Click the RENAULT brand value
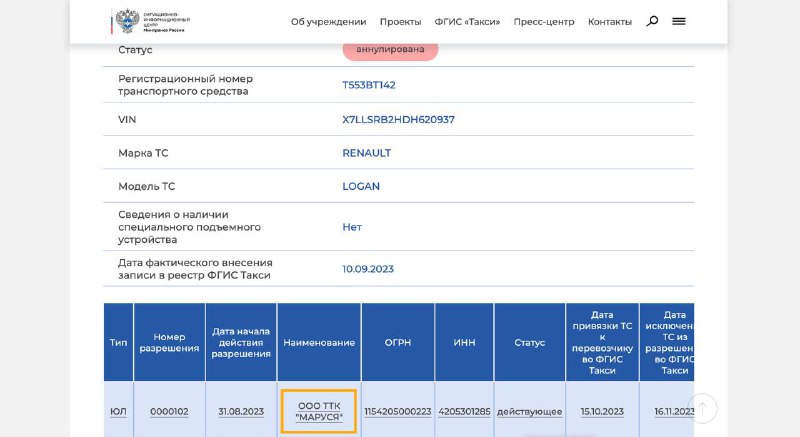This screenshot has height=437, width=800. pos(367,153)
